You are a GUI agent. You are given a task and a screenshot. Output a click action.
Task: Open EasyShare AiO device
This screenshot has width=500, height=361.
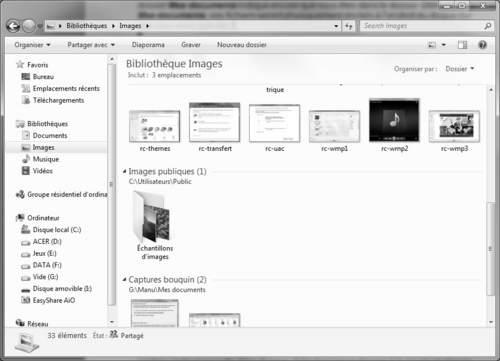pyautogui.click(x=48, y=300)
